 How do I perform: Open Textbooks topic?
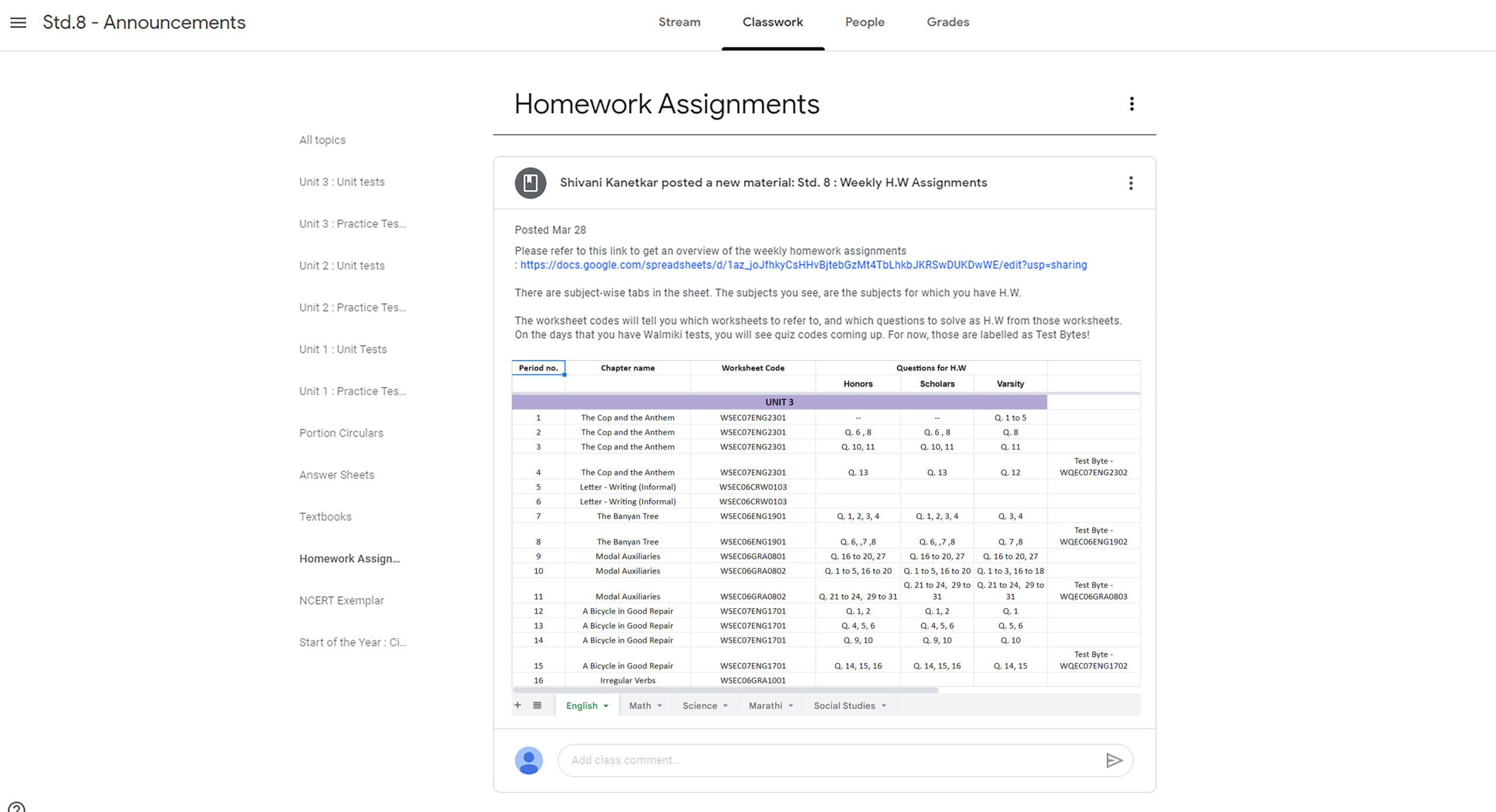click(325, 517)
